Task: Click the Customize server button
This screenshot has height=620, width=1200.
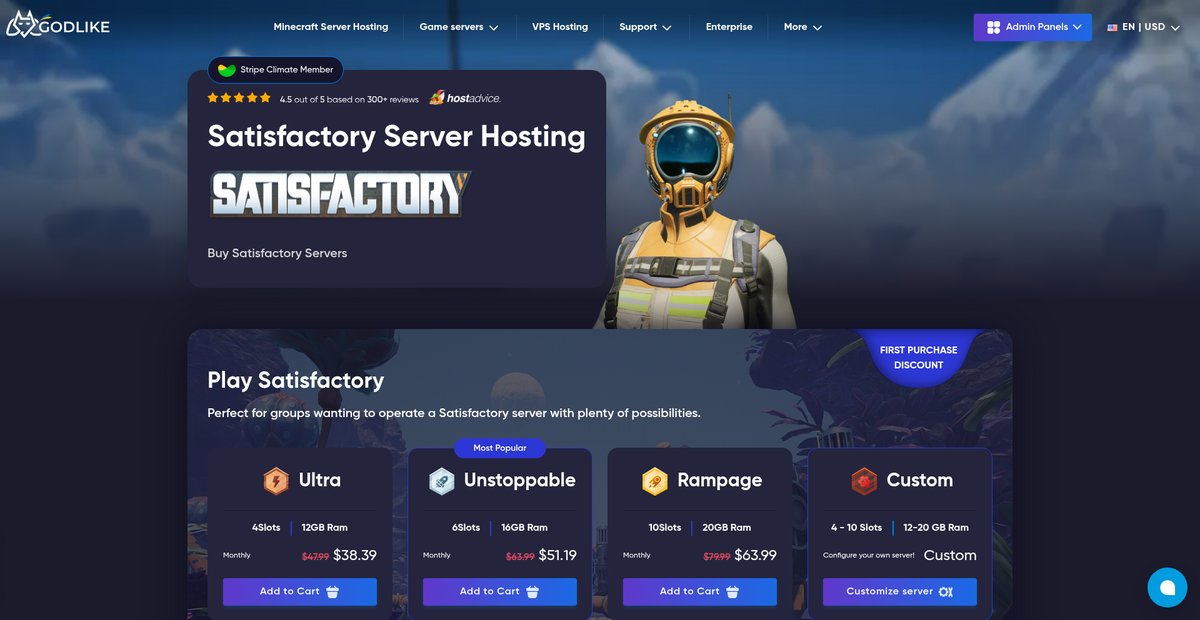Action: (900, 592)
